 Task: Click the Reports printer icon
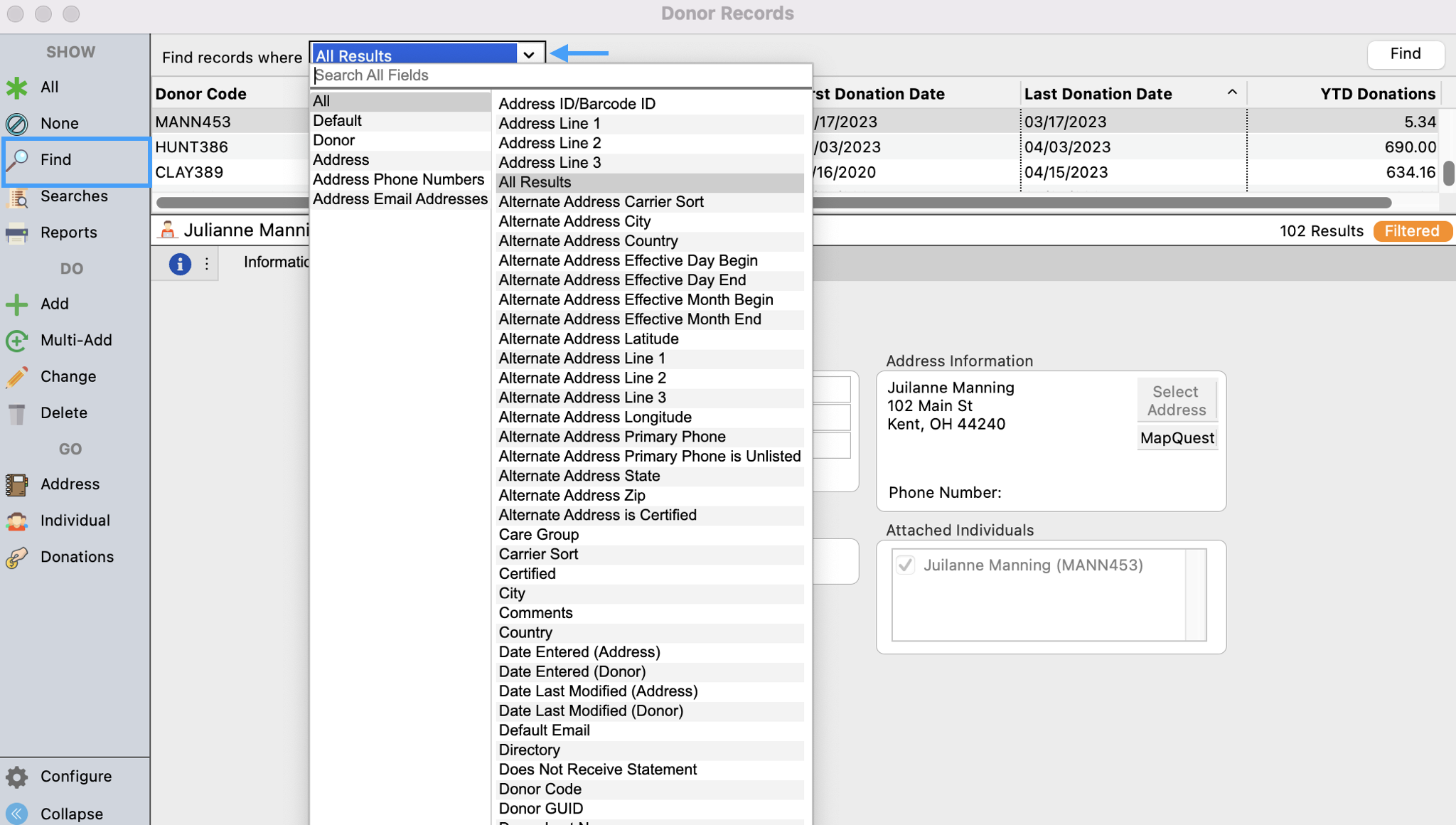pos(16,233)
